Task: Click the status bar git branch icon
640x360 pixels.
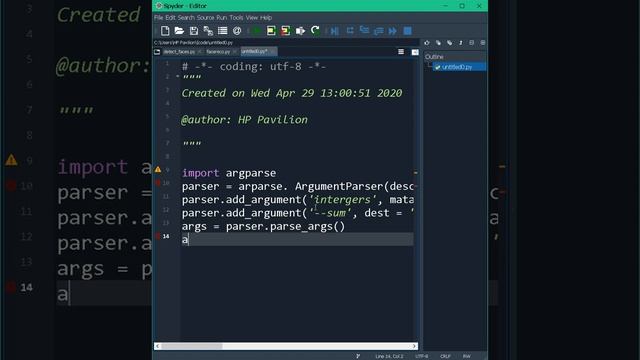Action: [x=358, y=356]
